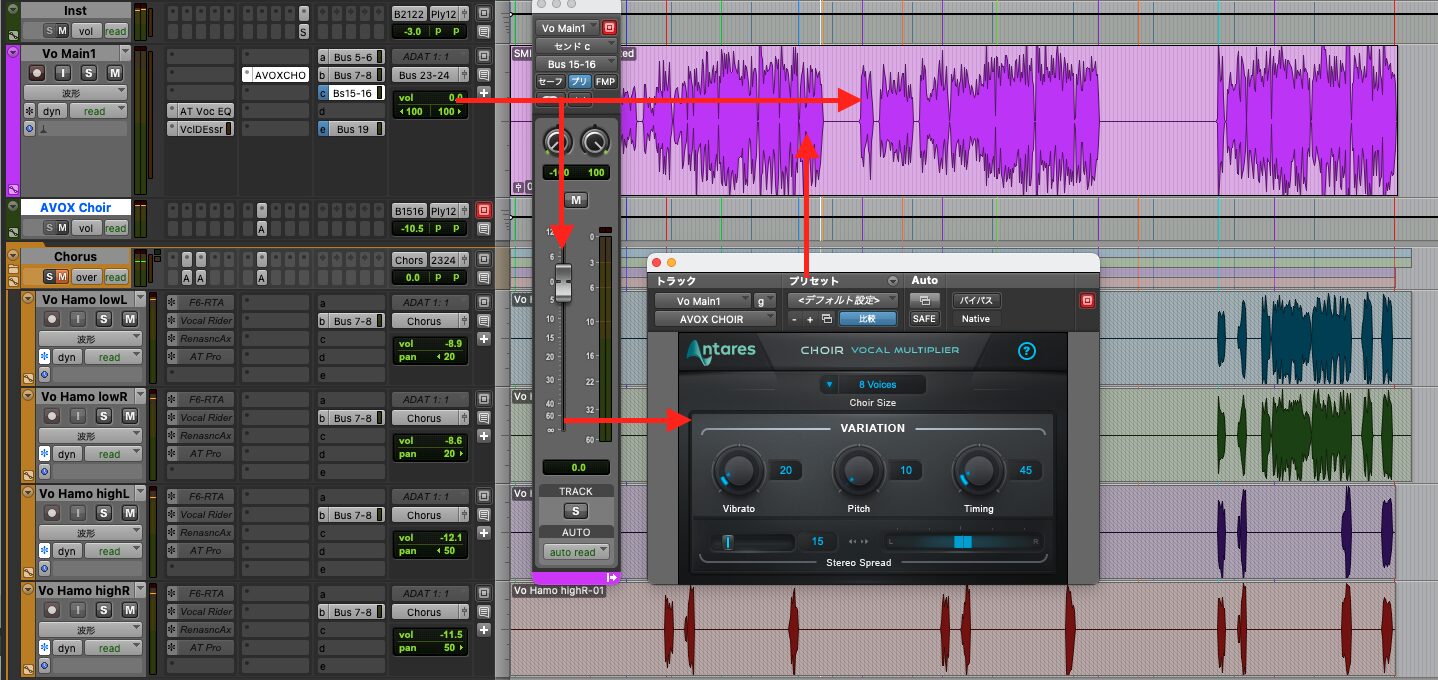Click the red target icon in the plugin header
Screen dimensions: 1438x680
pos(1087,300)
